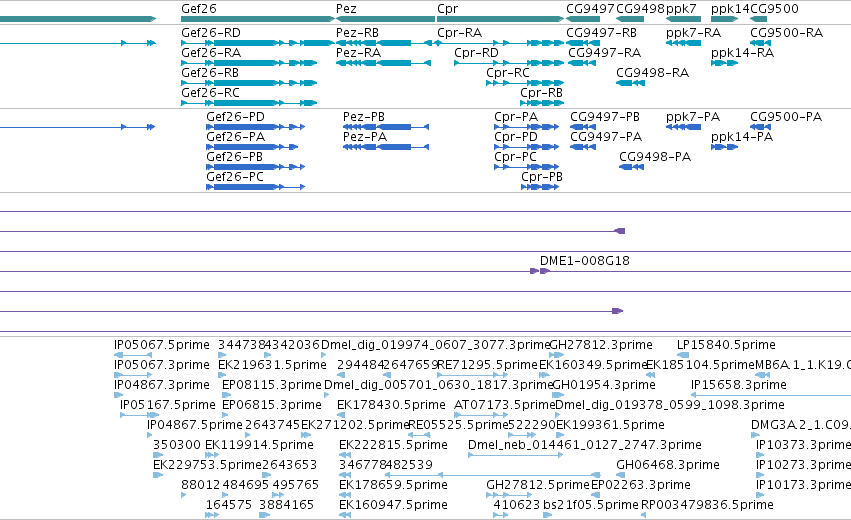Click the Dmel_neb_014461_0127_2747.3prime EST label
Viewport: 851px width, 520px height.
tap(585, 445)
